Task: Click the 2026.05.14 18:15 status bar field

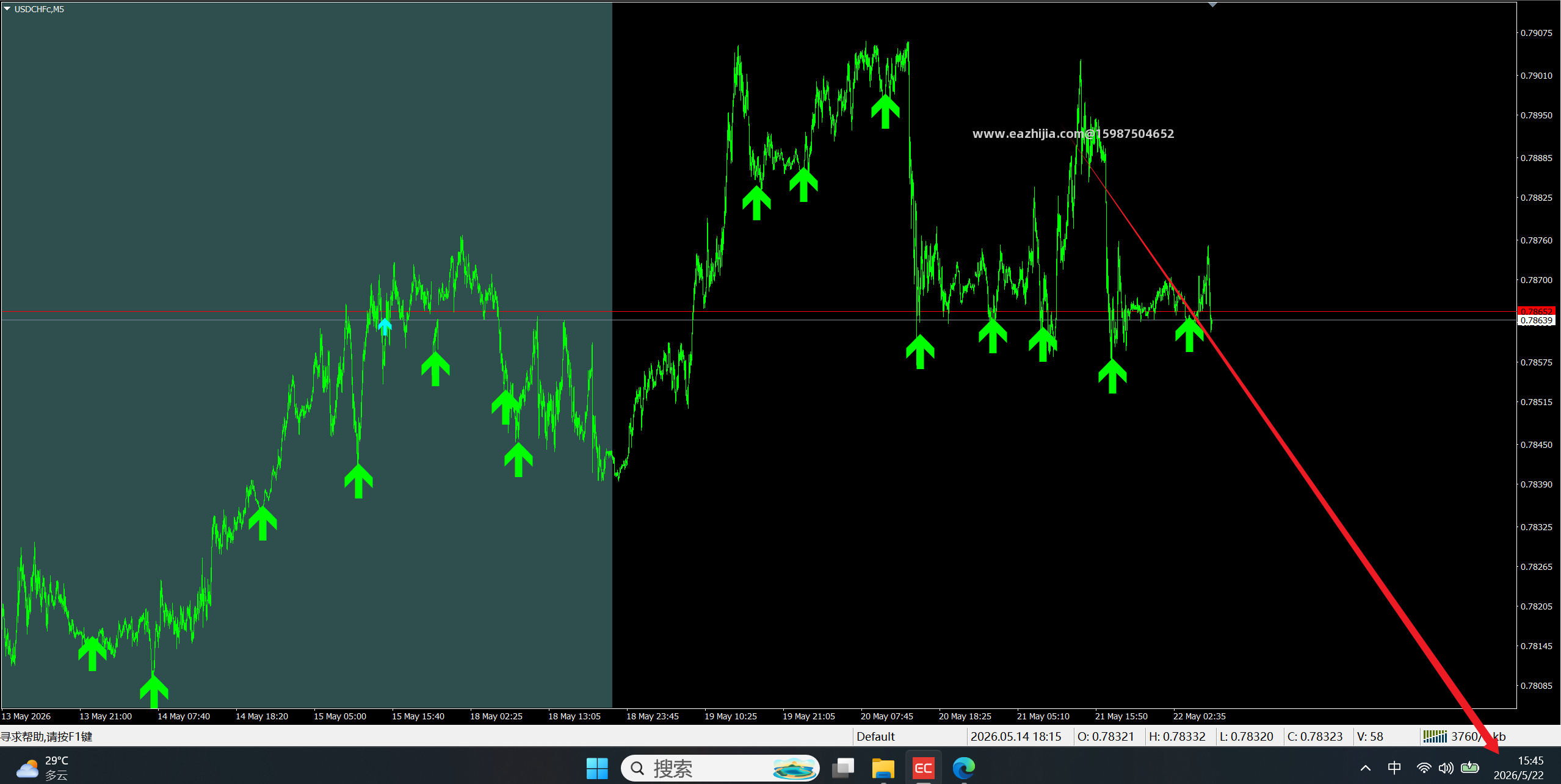Action: click(x=1016, y=736)
